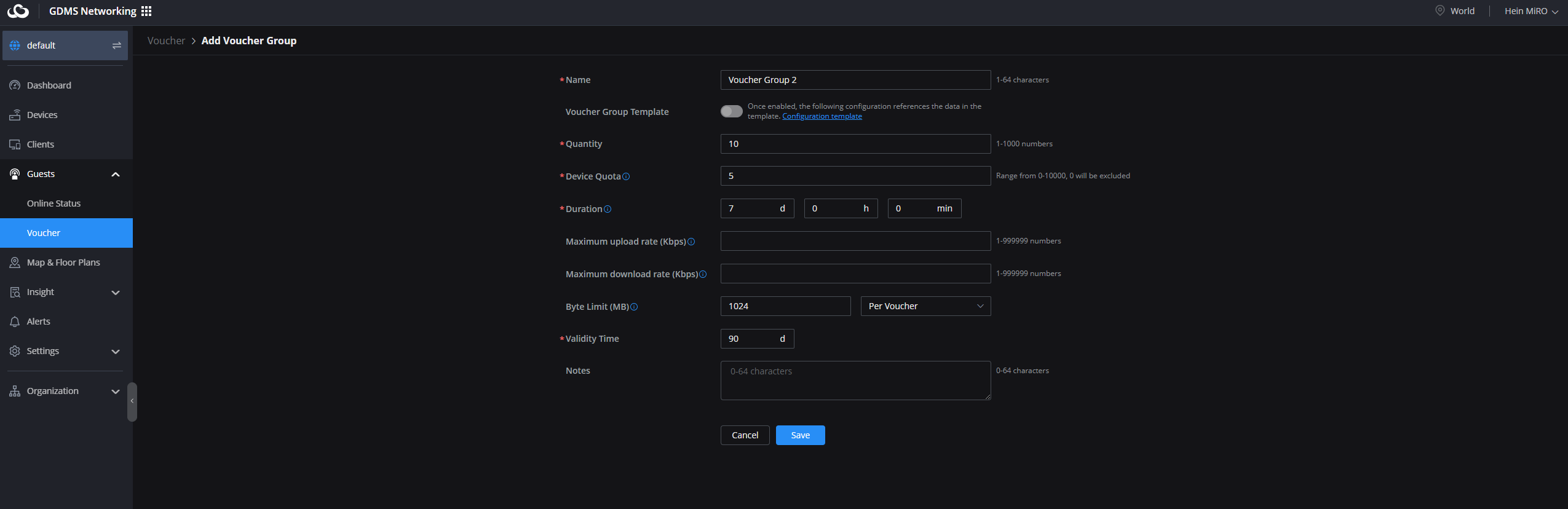Open the GDMS app grid launcher icon
The height and width of the screenshot is (509, 1568).
(146, 11)
